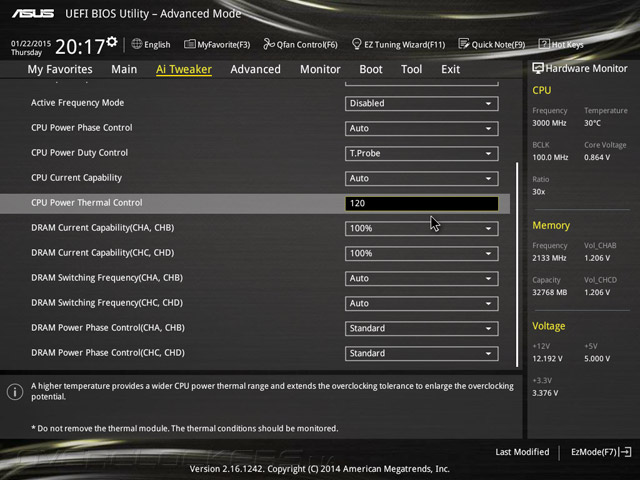Expand DRAM Current Capability(CHA, CHB) dropdown
The width and height of the screenshot is (640, 480).
pyautogui.click(x=422, y=228)
